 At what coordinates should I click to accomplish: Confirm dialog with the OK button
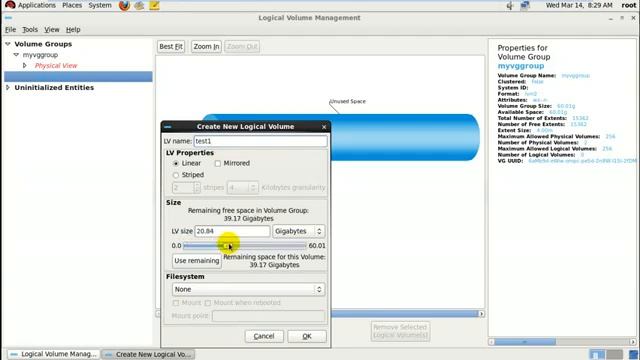pyautogui.click(x=307, y=336)
